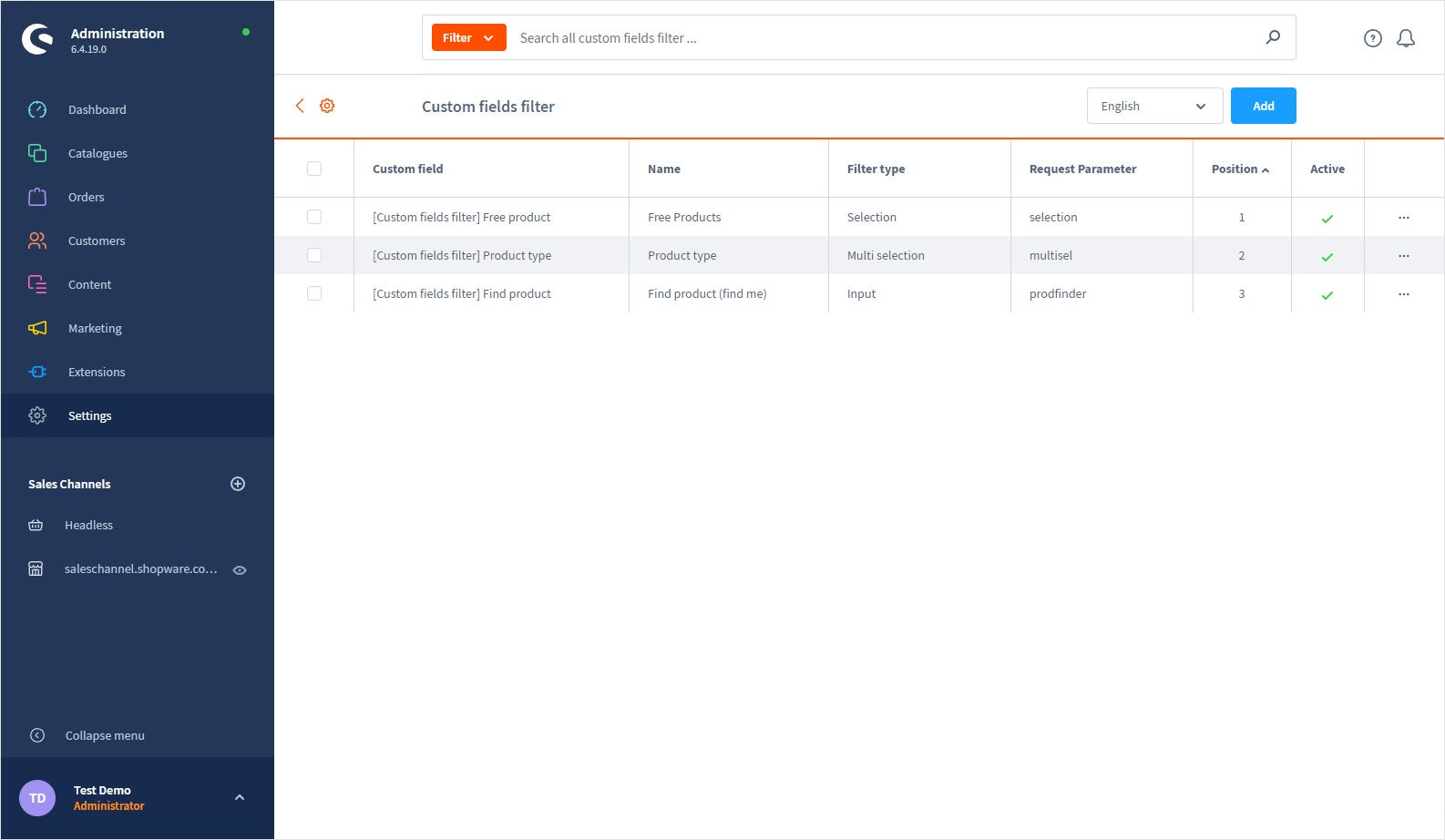The height and width of the screenshot is (840, 1445).
Task: Open the English language dropdown
Action: point(1154,106)
